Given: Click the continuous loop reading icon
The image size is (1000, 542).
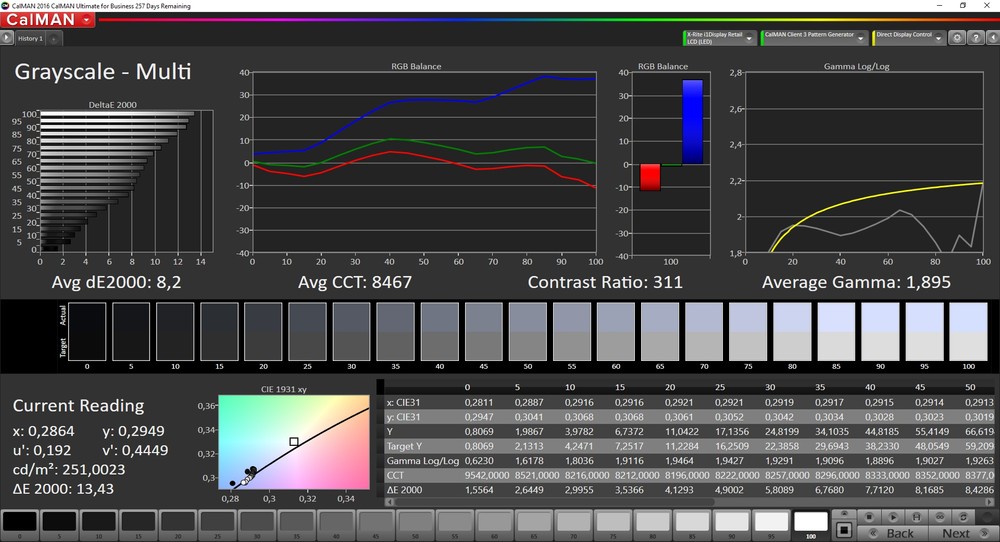Looking at the screenshot, I should tap(939, 517).
